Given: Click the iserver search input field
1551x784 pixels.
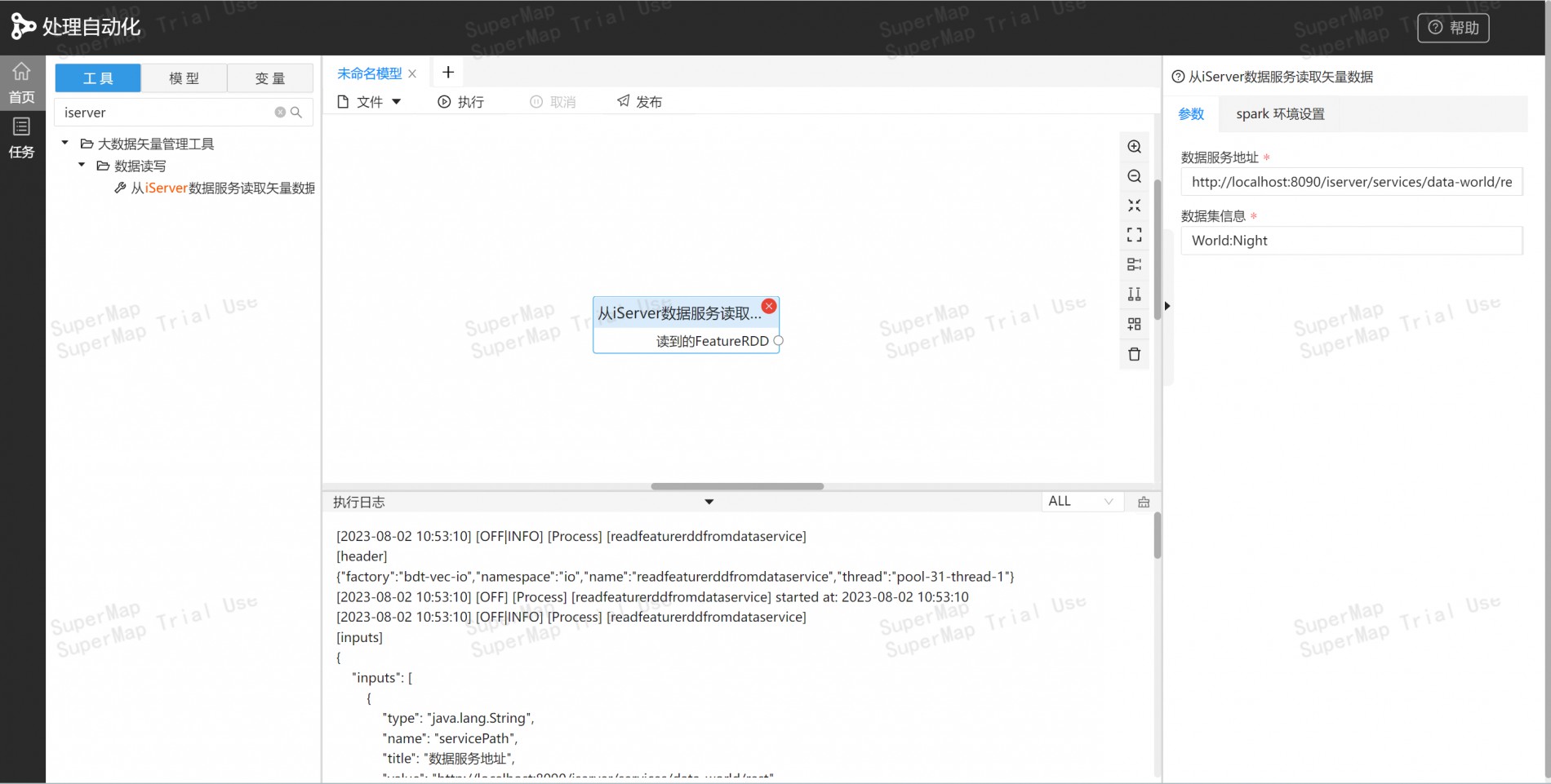Looking at the screenshot, I should click(x=167, y=113).
